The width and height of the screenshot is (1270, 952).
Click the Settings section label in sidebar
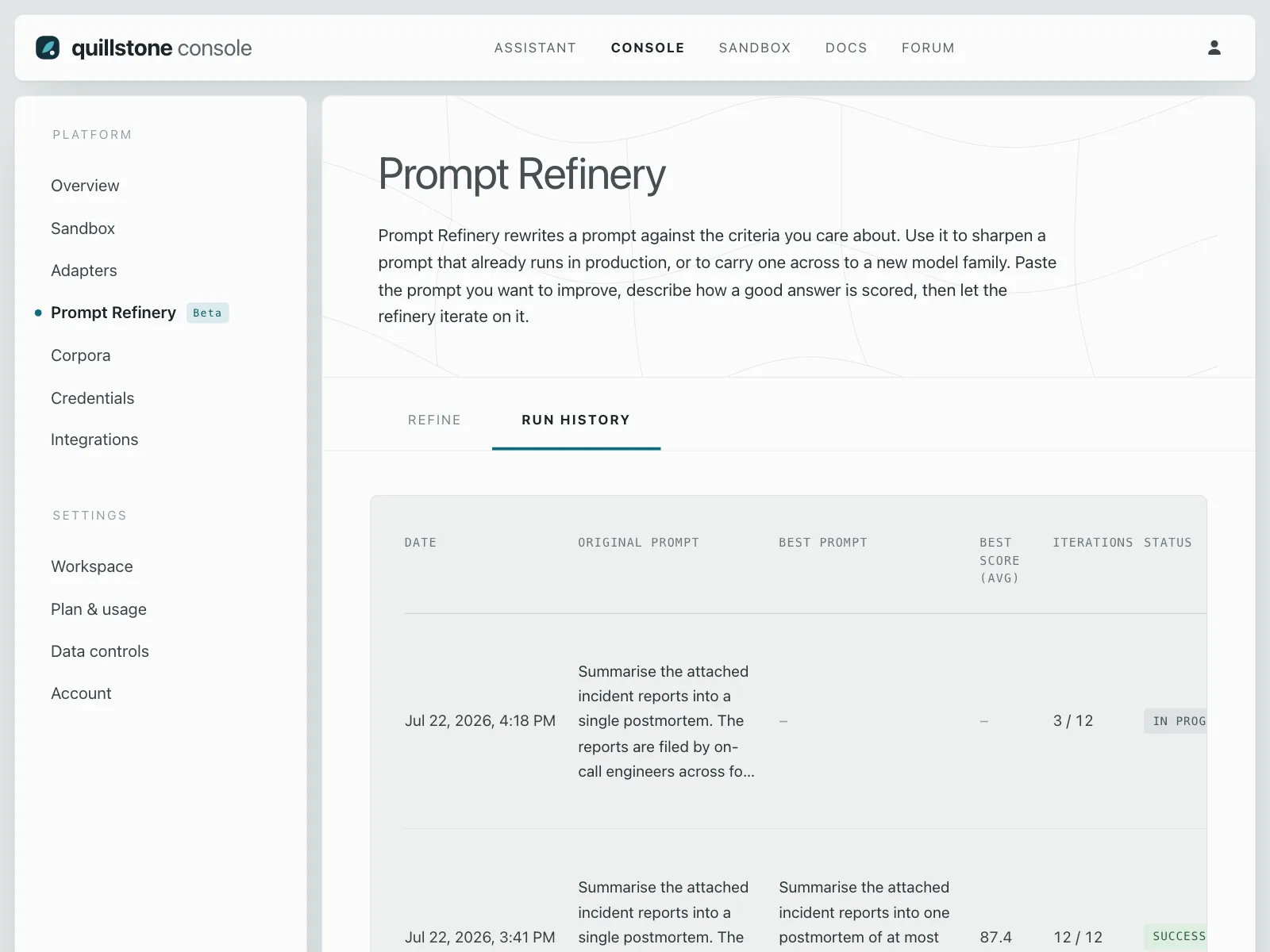pos(90,516)
